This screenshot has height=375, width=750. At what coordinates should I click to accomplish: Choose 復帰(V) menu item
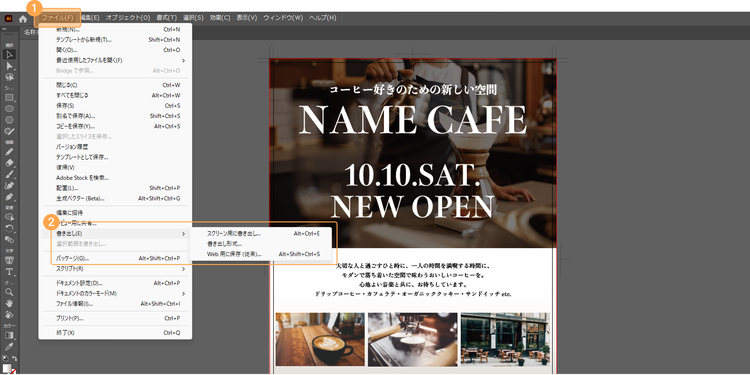(115, 167)
